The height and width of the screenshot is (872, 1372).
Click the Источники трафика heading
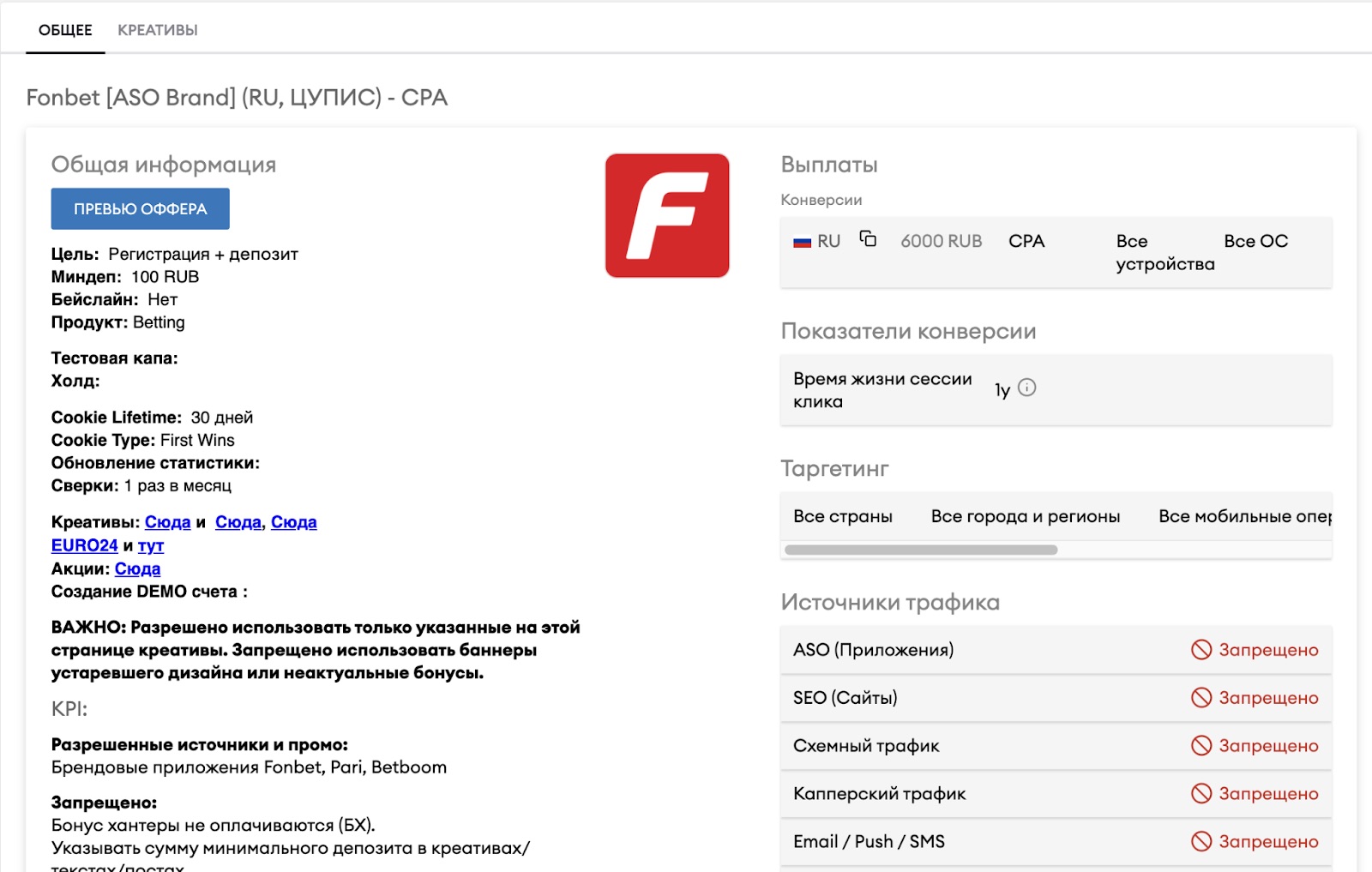click(x=890, y=603)
